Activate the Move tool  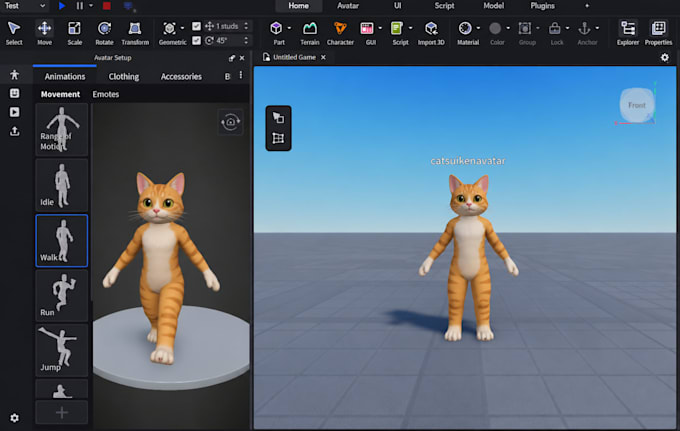pyautogui.click(x=44, y=33)
